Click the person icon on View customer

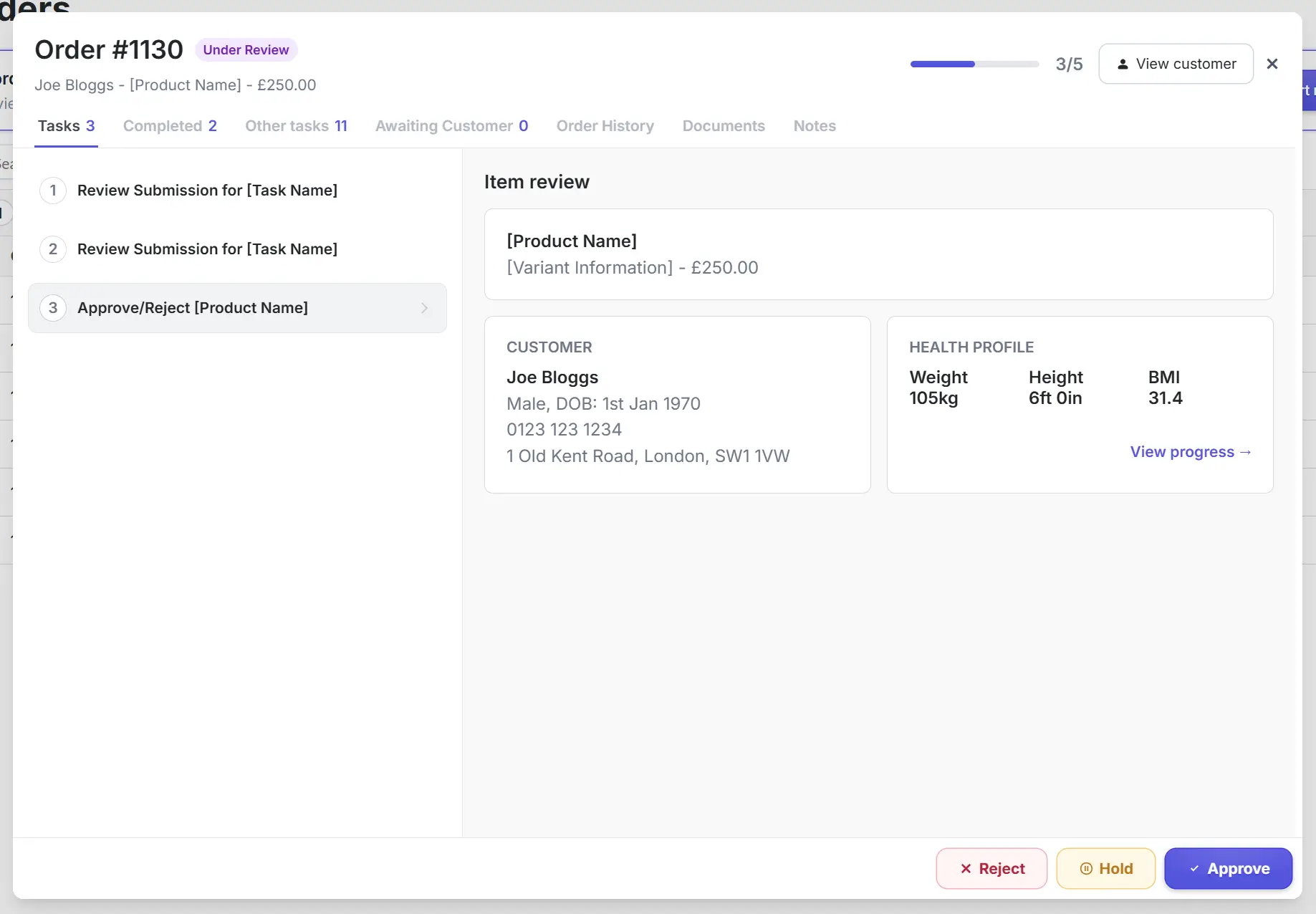pos(1123,64)
